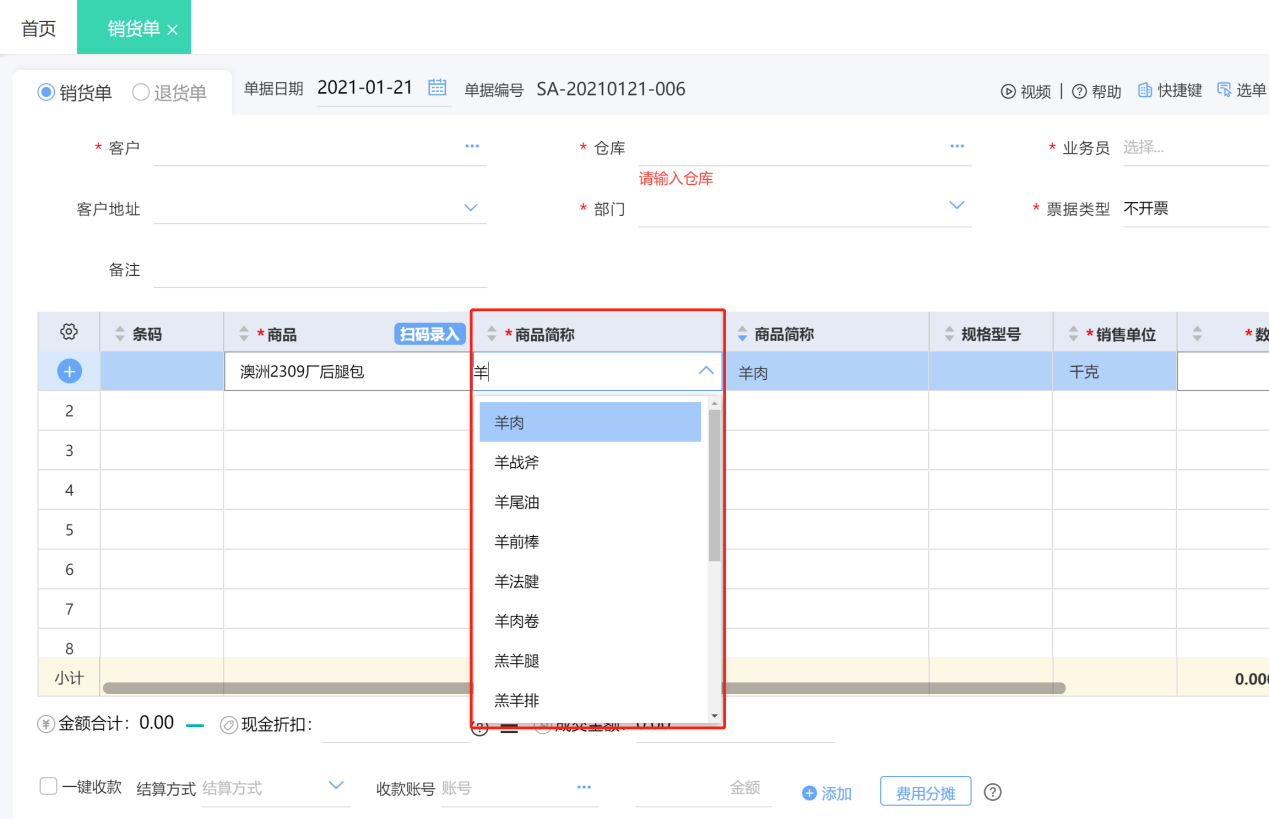
Task: Collapse the 商品简称 dropdown chevron
Action: [706, 370]
